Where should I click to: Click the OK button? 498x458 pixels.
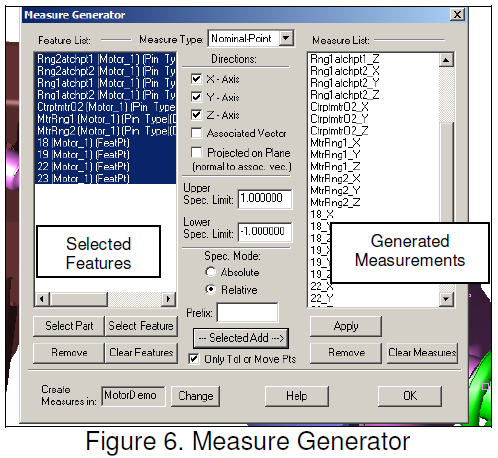coord(410,396)
